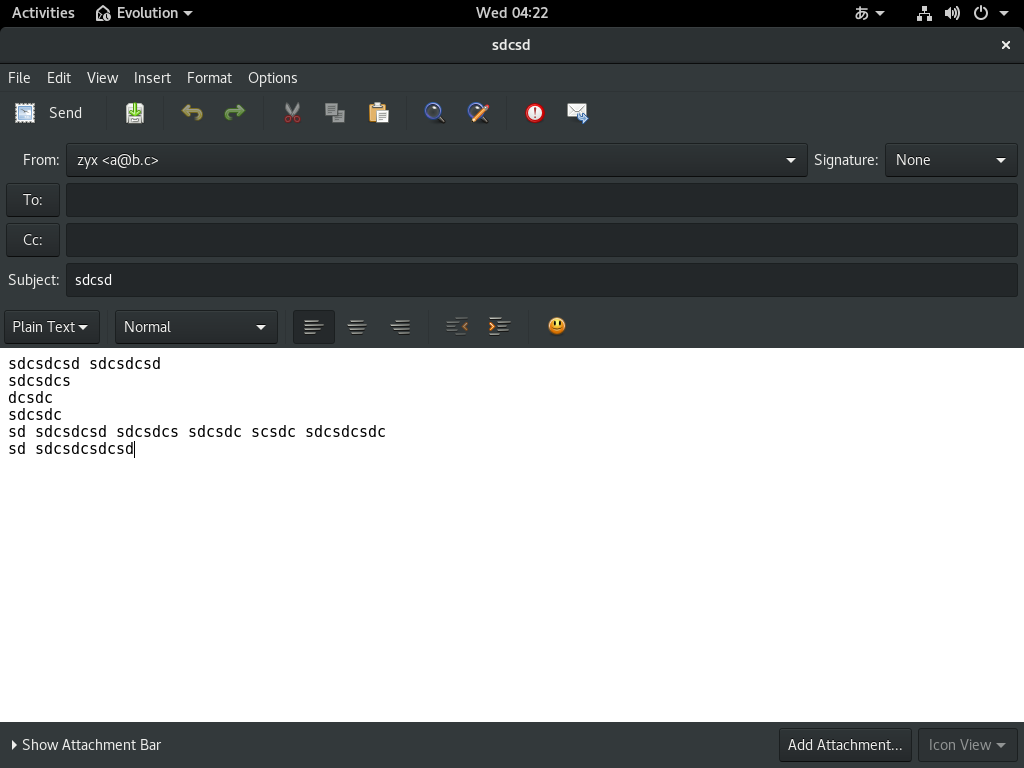
Task: Click the last line 'sd sdcsdcsdcsd'
Action: pos(71,449)
